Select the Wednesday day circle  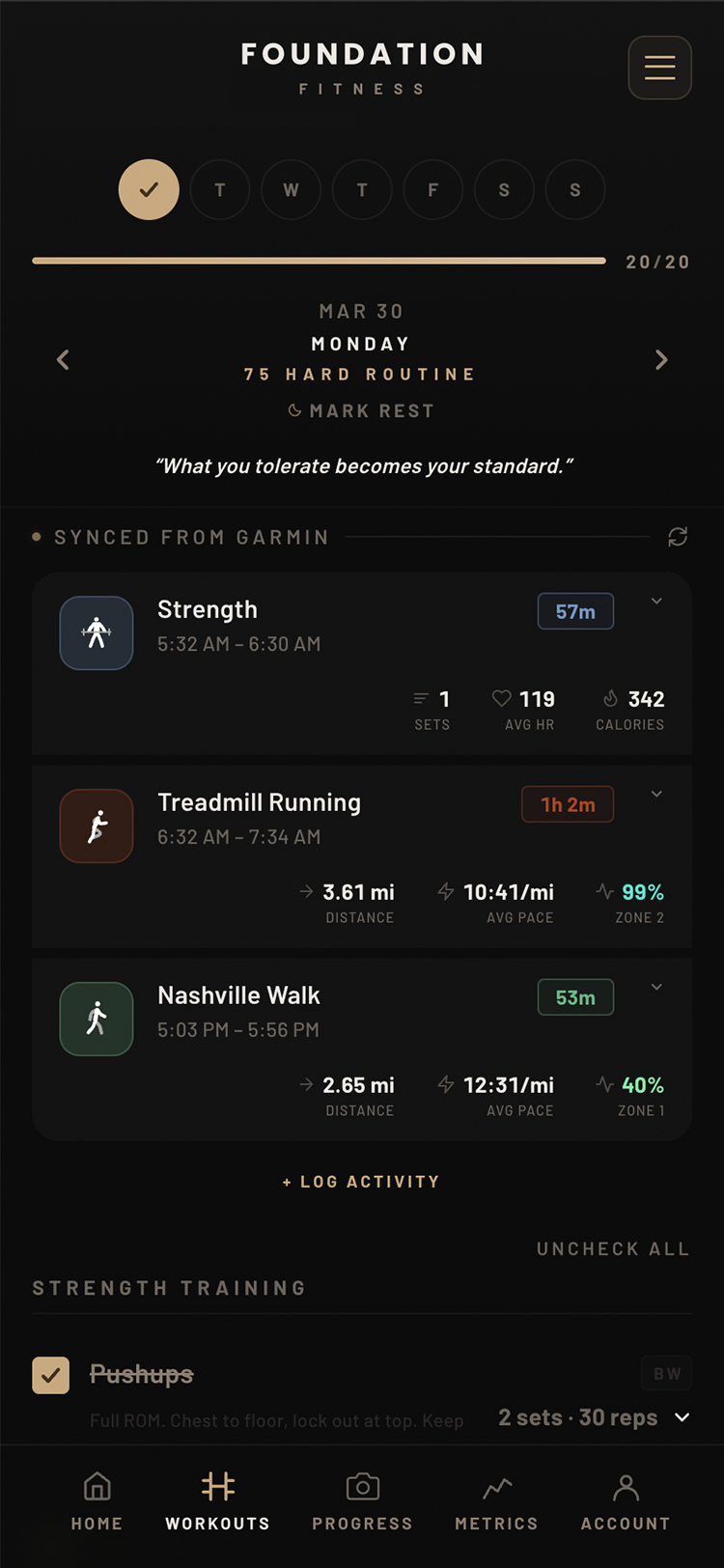(x=291, y=190)
